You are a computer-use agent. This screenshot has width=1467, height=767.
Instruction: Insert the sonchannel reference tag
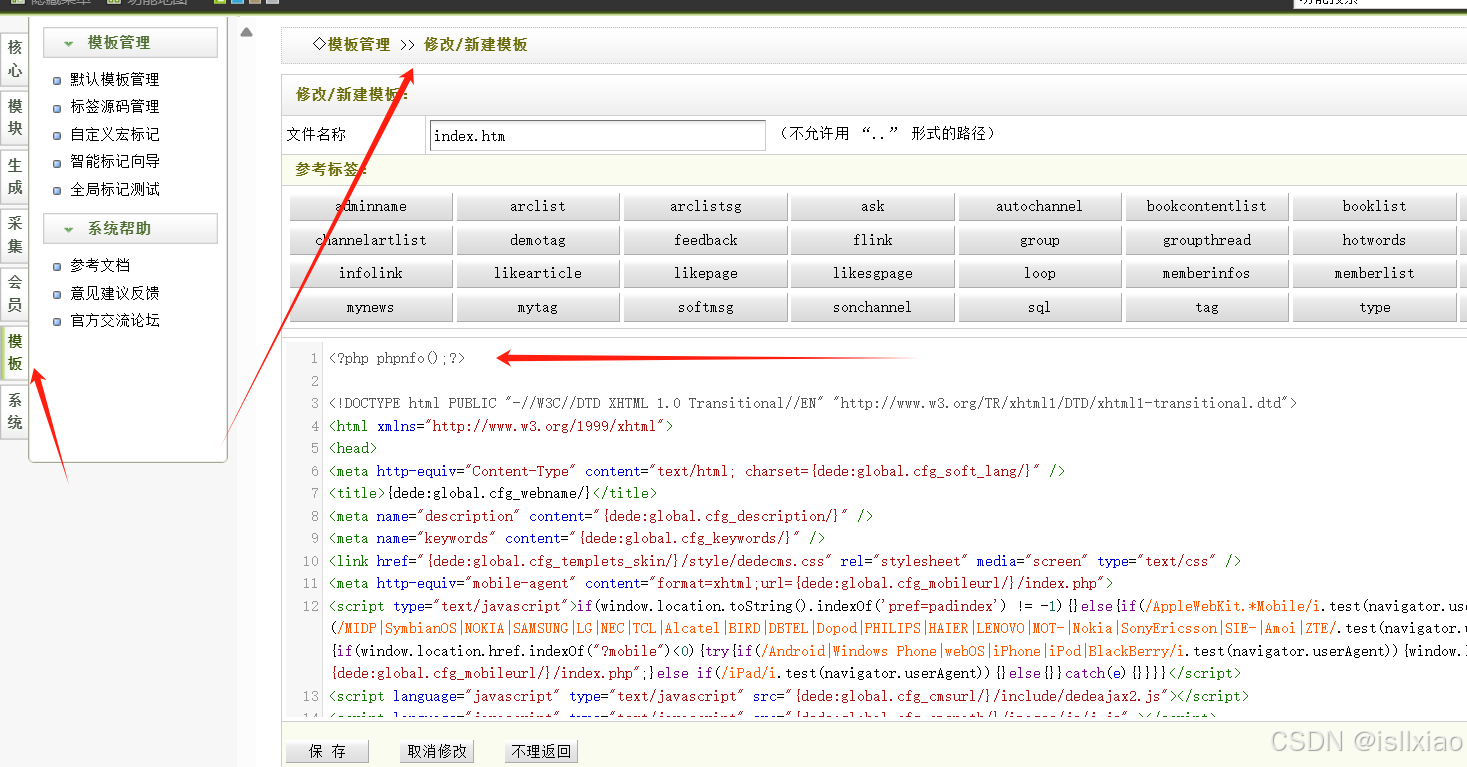(x=872, y=307)
